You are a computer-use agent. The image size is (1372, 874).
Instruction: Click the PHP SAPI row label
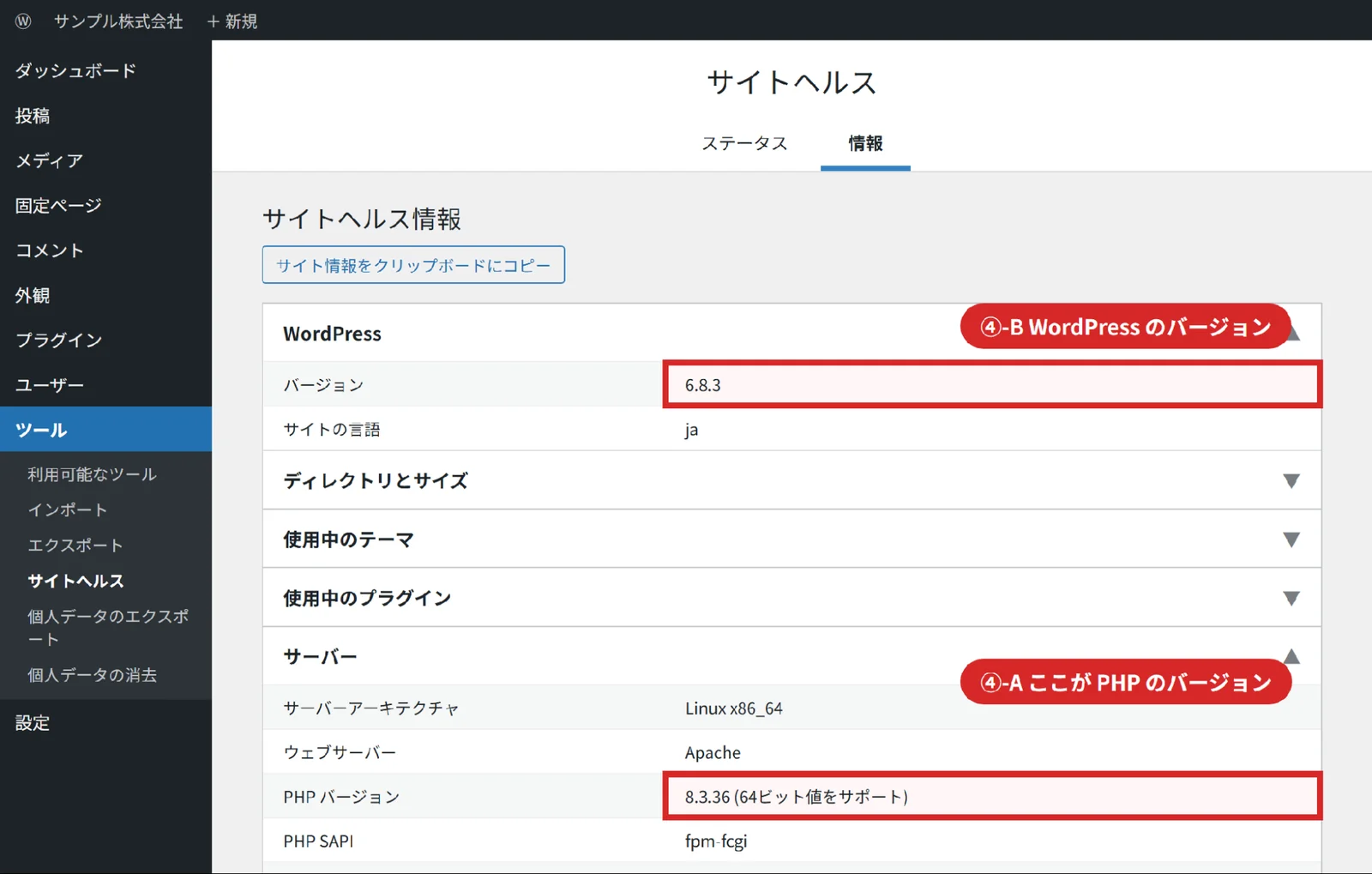tap(318, 841)
